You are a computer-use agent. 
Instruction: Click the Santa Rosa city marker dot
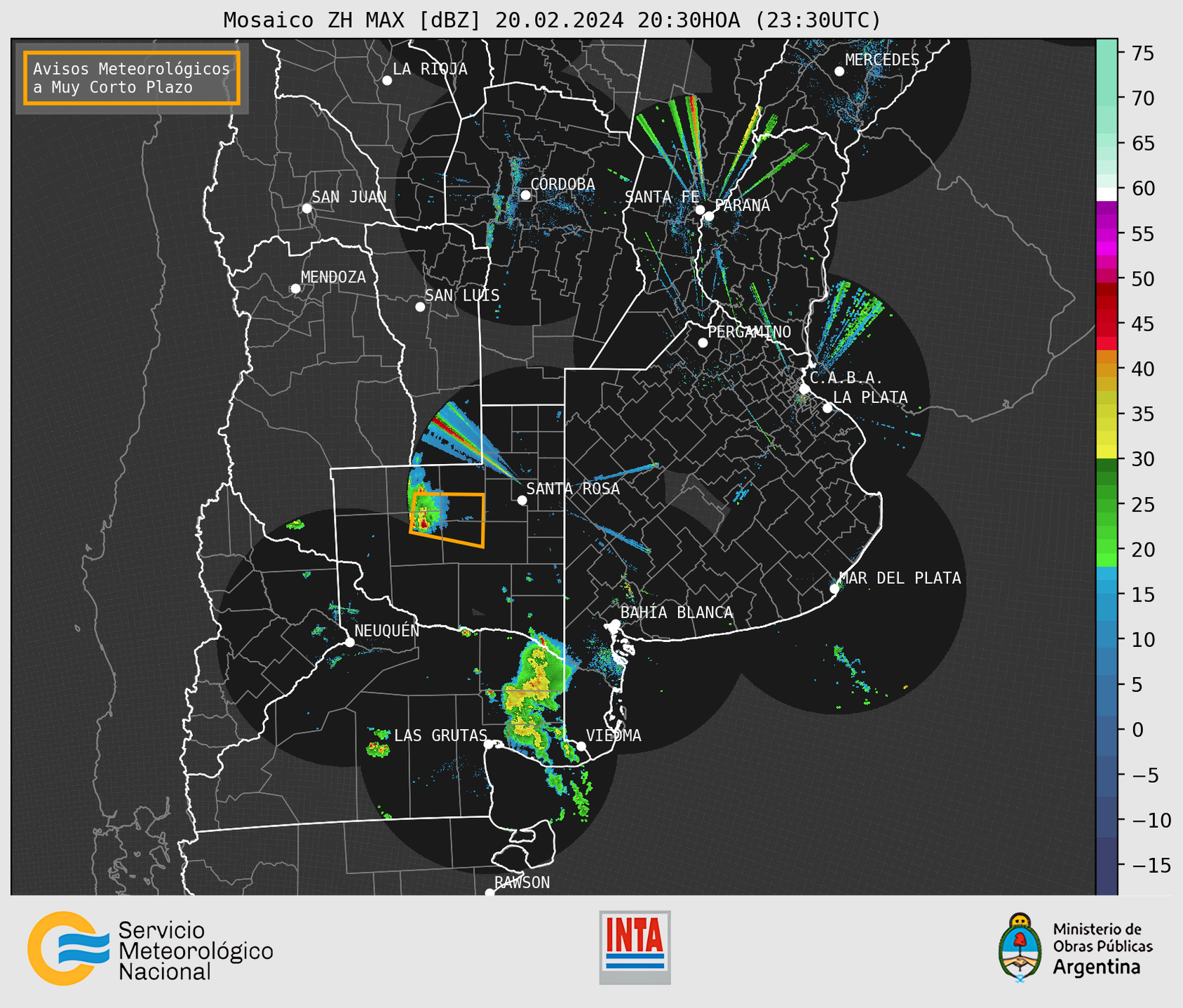point(522,500)
